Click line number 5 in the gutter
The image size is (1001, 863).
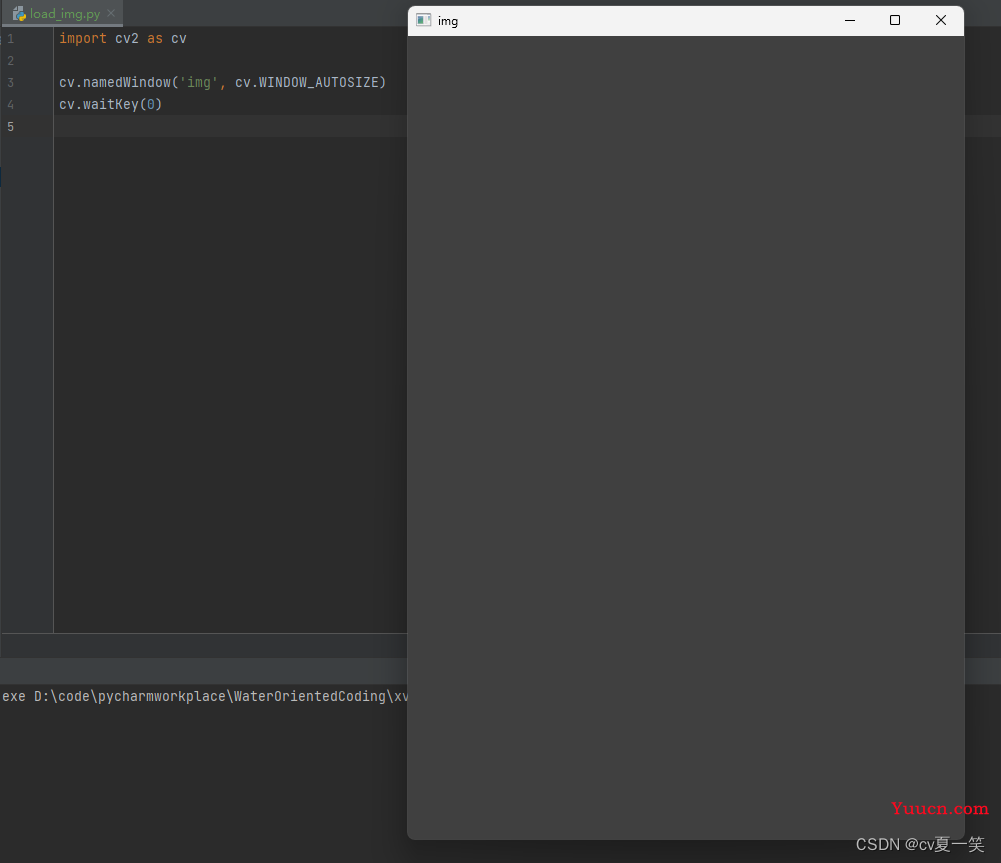point(10,126)
